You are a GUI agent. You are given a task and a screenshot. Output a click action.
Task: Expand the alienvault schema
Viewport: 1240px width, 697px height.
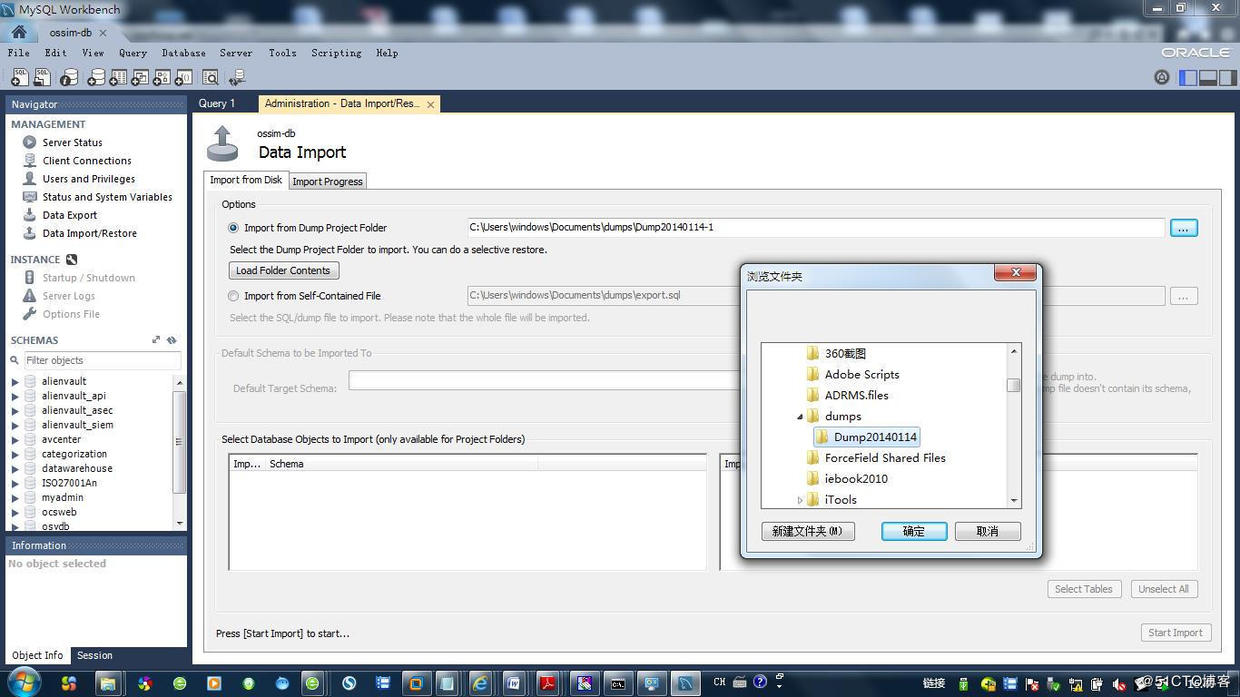pyautogui.click(x=15, y=381)
